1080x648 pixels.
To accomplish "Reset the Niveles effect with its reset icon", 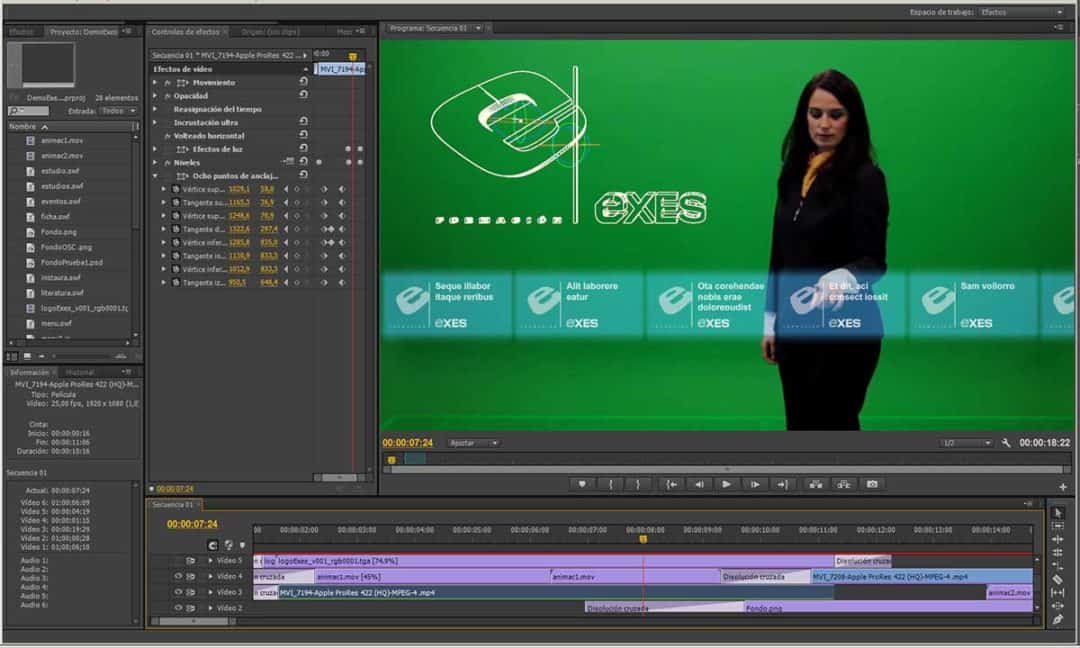I will [305, 162].
